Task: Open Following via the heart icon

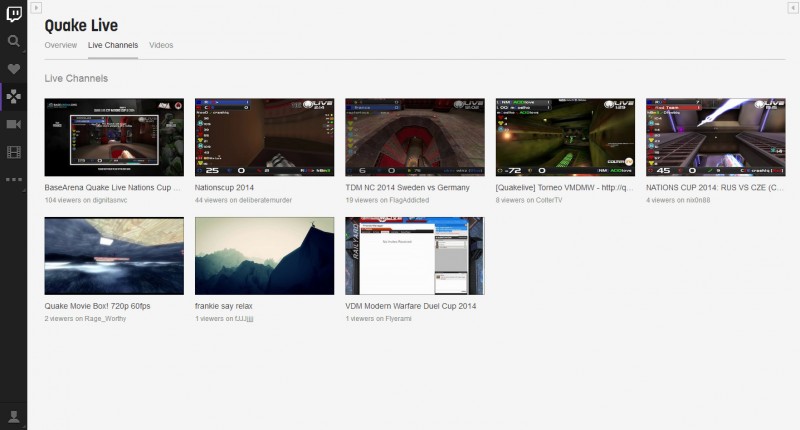Action: (x=14, y=69)
